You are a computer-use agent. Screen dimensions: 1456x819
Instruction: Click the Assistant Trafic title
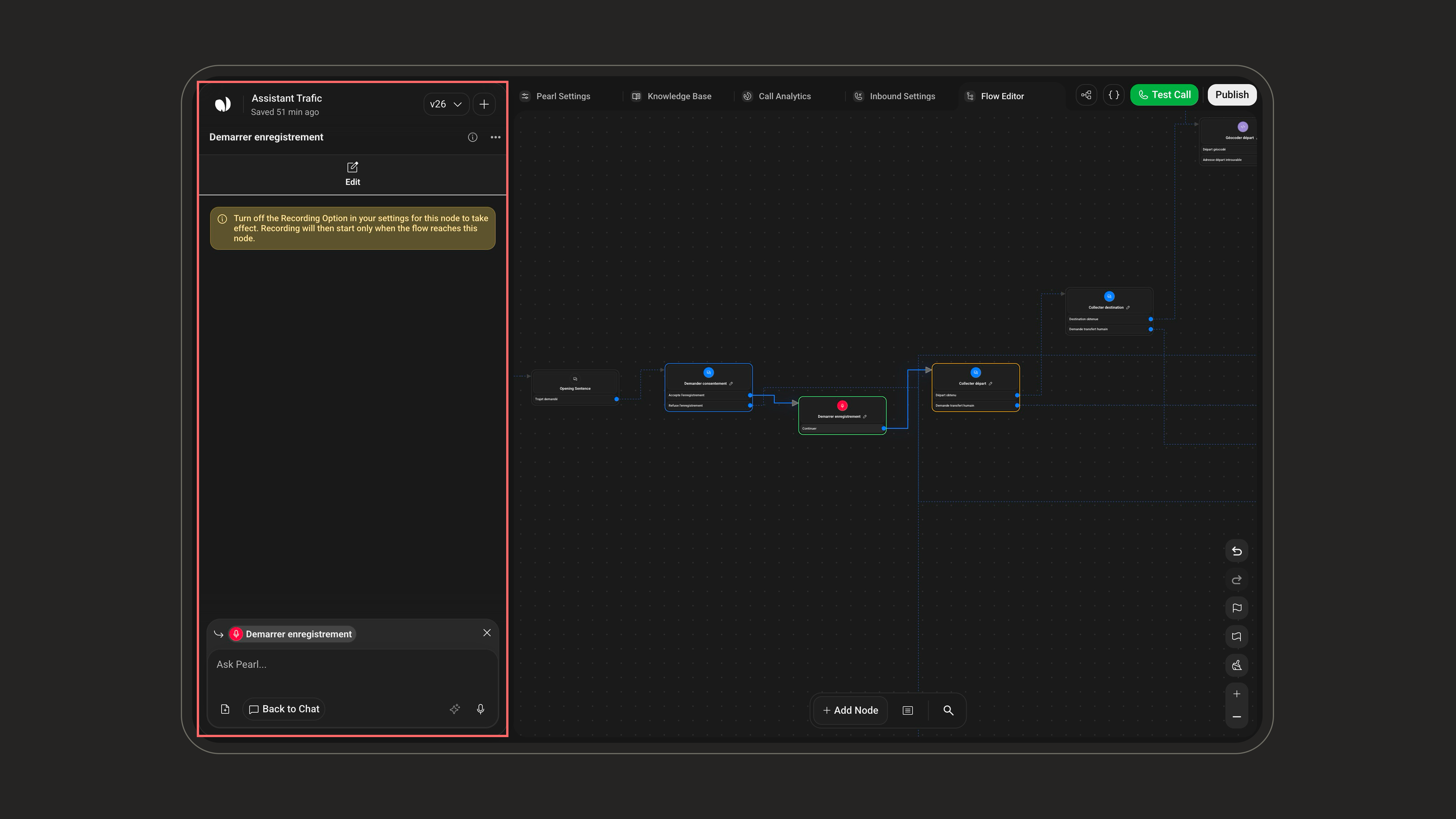(x=287, y=98)
